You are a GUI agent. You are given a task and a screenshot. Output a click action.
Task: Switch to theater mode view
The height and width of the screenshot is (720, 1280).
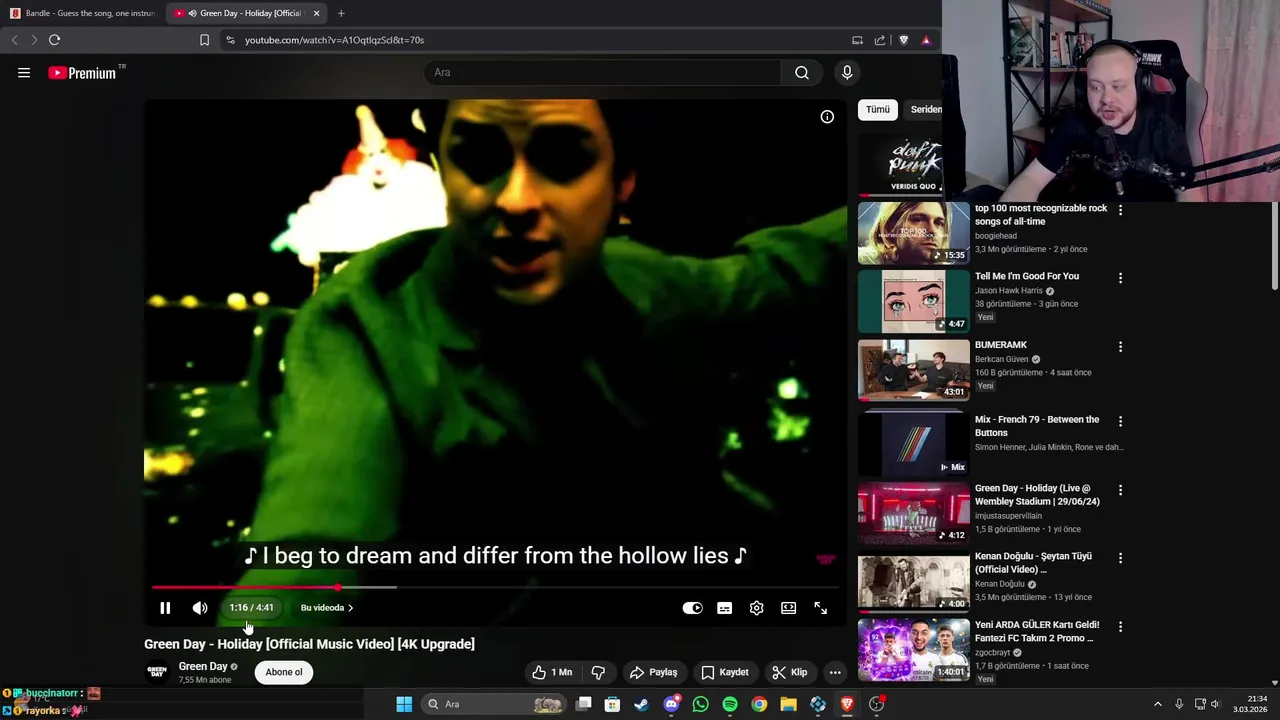(x=788, y=608)
